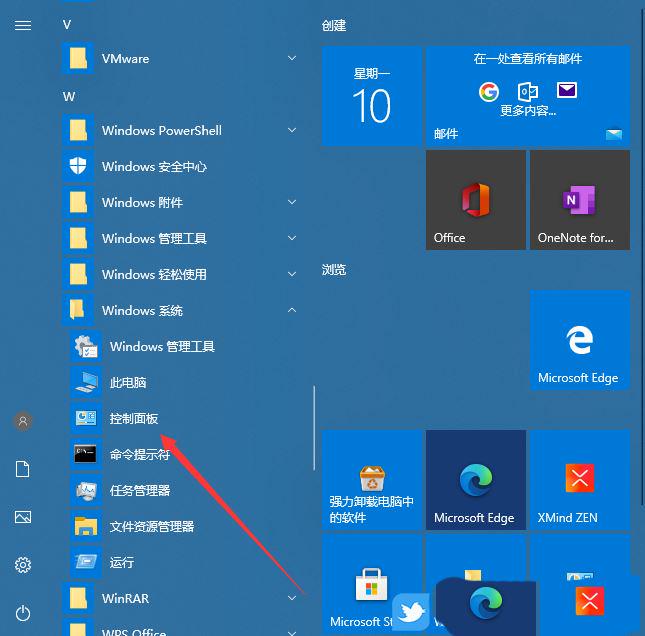This screenshot has height=636, width=645.
Task: Click 命令提示符 text label
Action: [x=140, y=455]
